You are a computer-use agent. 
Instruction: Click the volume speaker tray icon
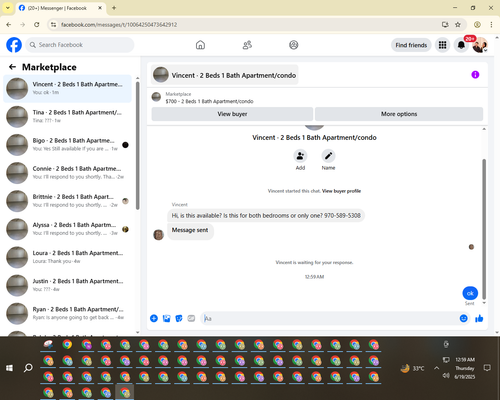446,376
